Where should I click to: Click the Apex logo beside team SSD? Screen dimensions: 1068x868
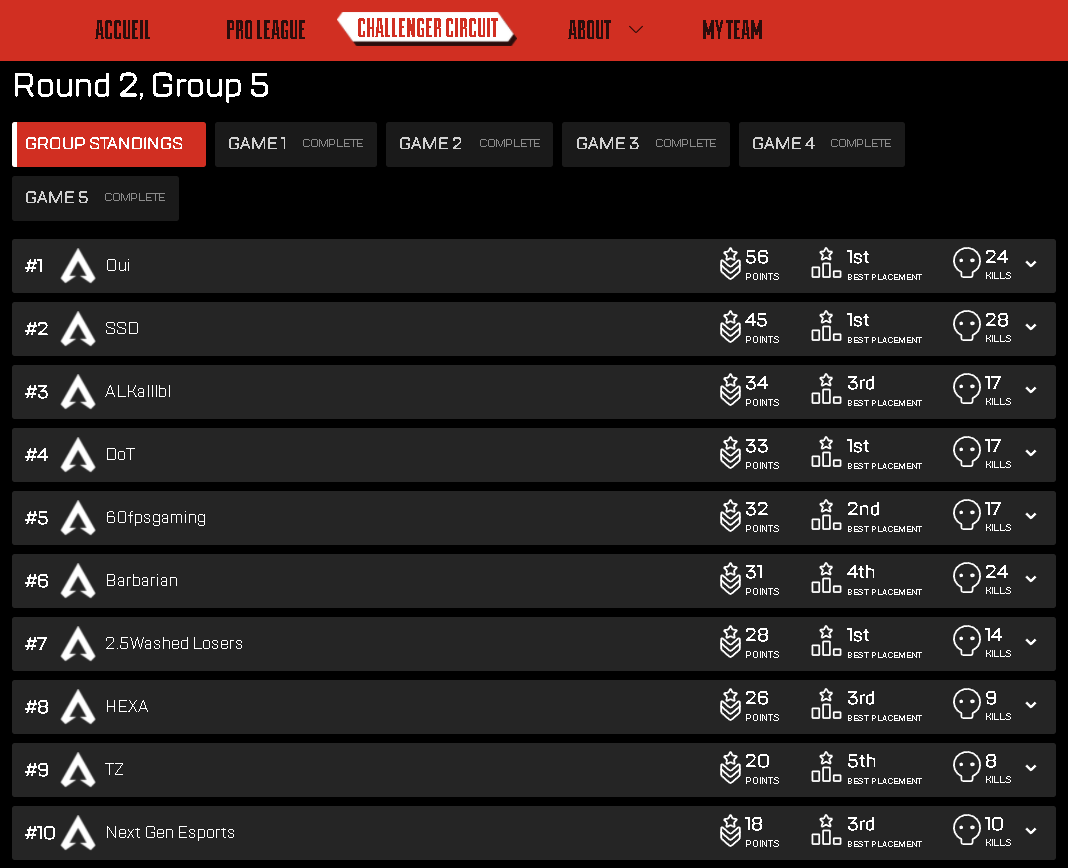[78, 328]
